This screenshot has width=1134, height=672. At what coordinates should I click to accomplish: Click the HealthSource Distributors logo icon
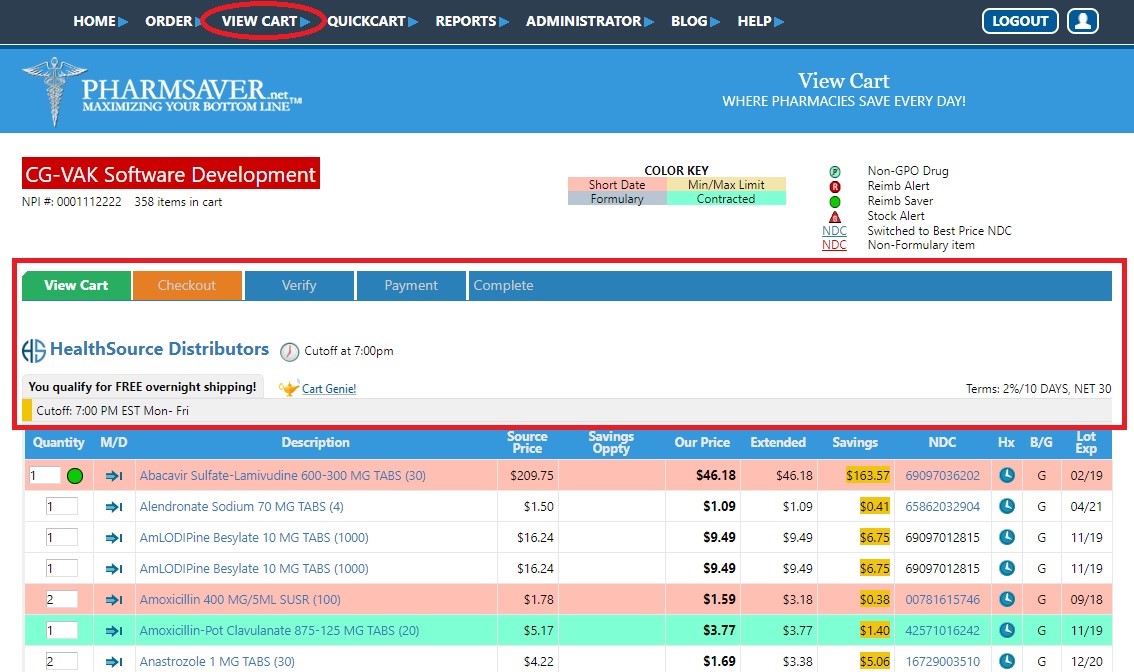coord(33,351)
